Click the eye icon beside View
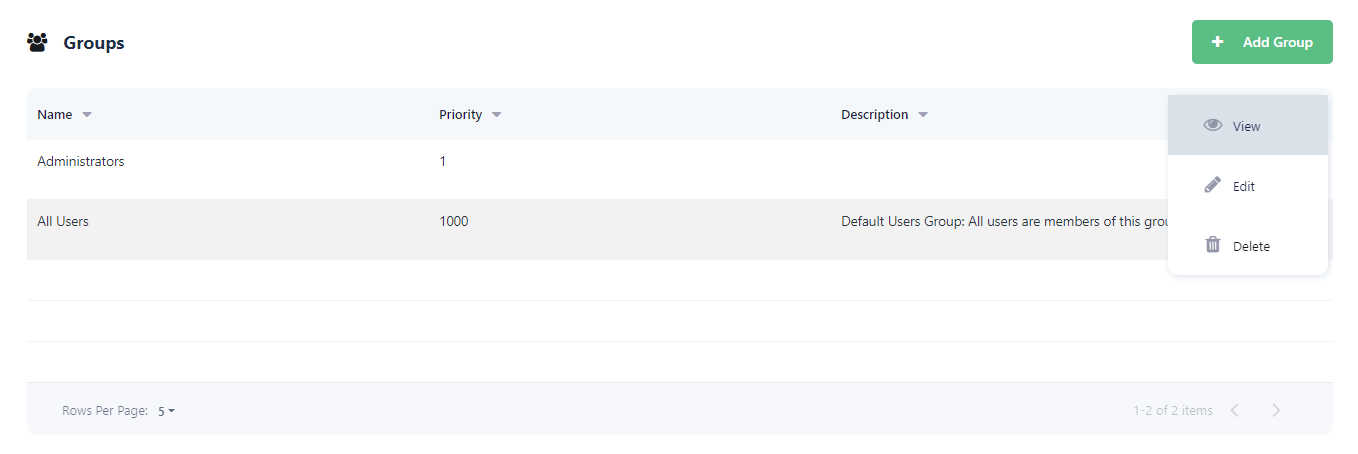The image size is (1358, 454). [x=1213, y=125]
